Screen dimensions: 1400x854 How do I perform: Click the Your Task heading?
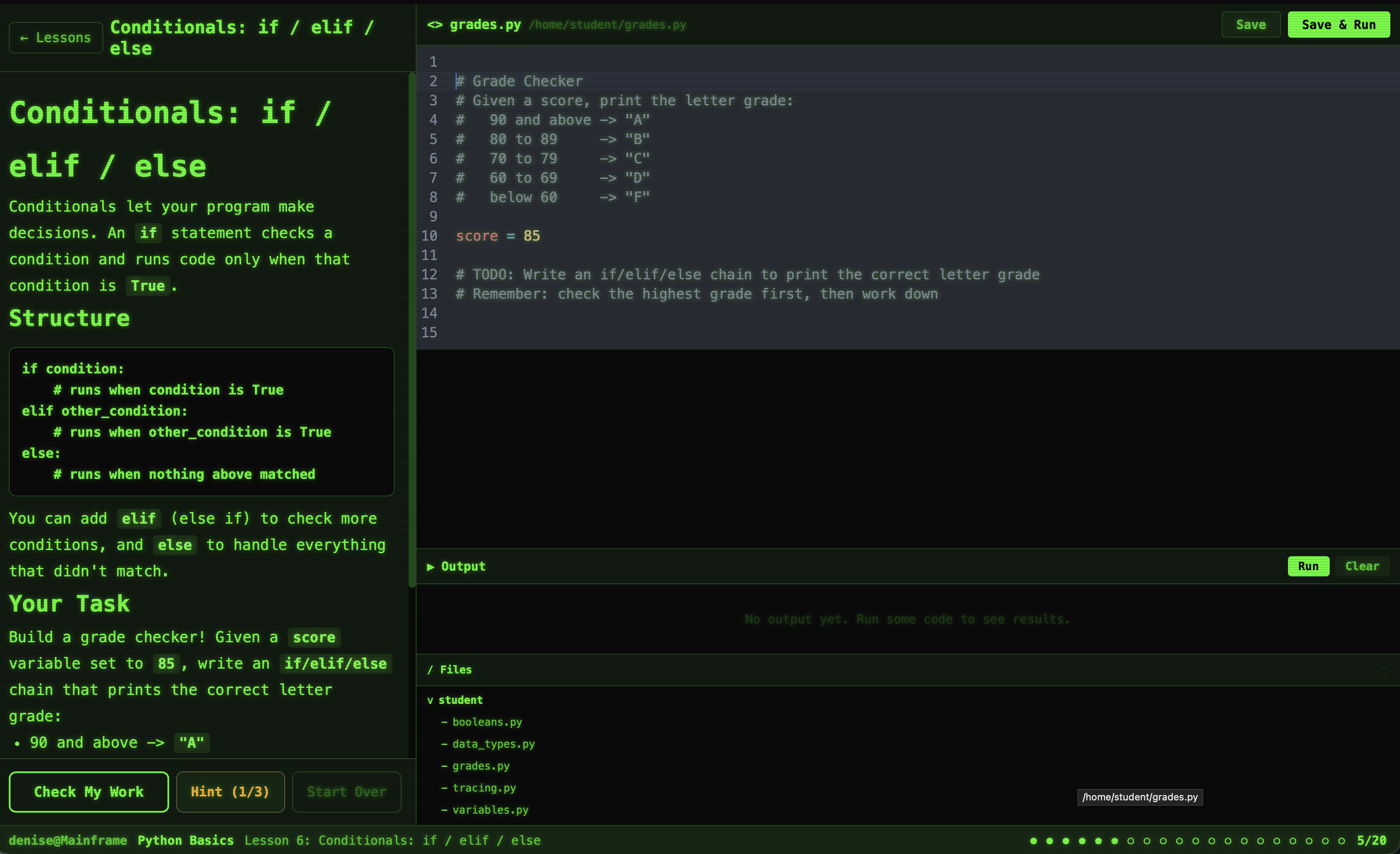pos(69,604)
